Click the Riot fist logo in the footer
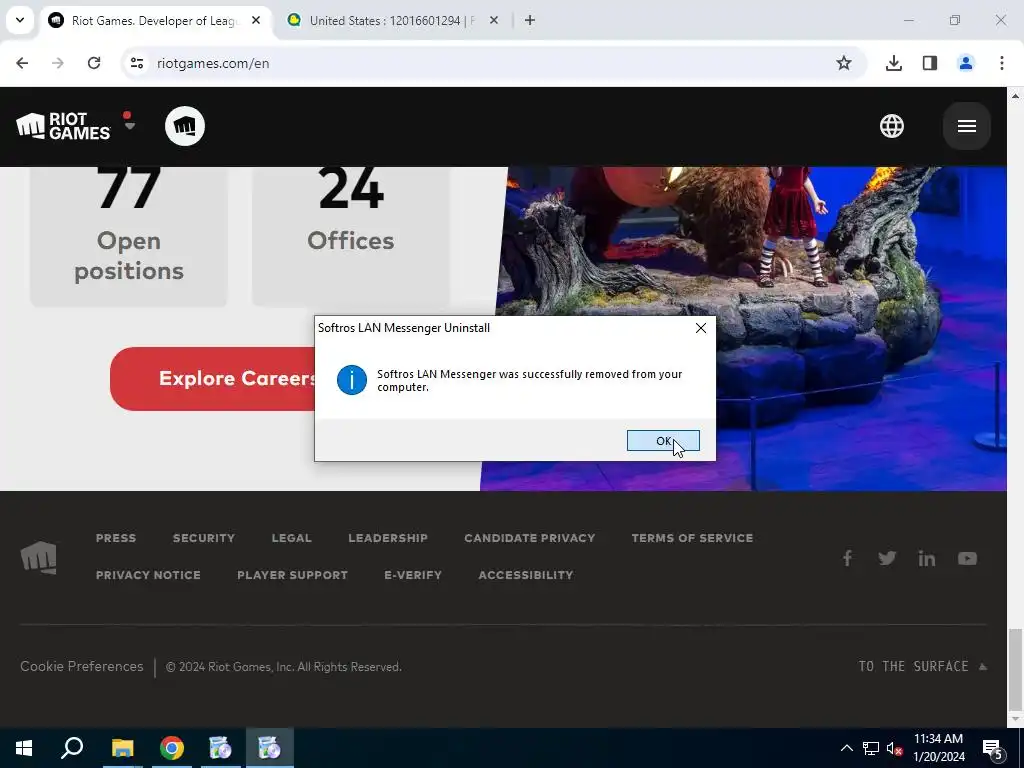1024x768 pixels. [39, 558]
